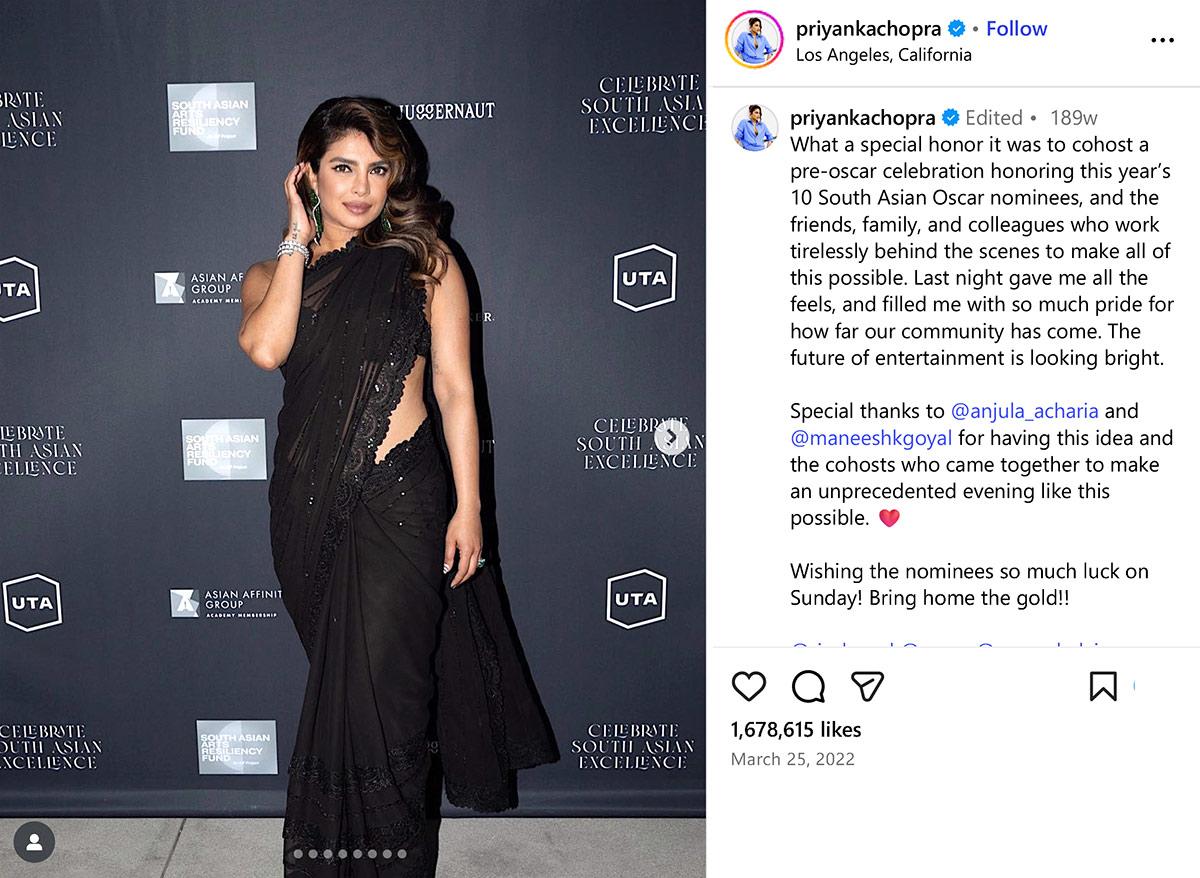
Task: Open comments with the speech bubble icon
Action: [x=808, y=686]
